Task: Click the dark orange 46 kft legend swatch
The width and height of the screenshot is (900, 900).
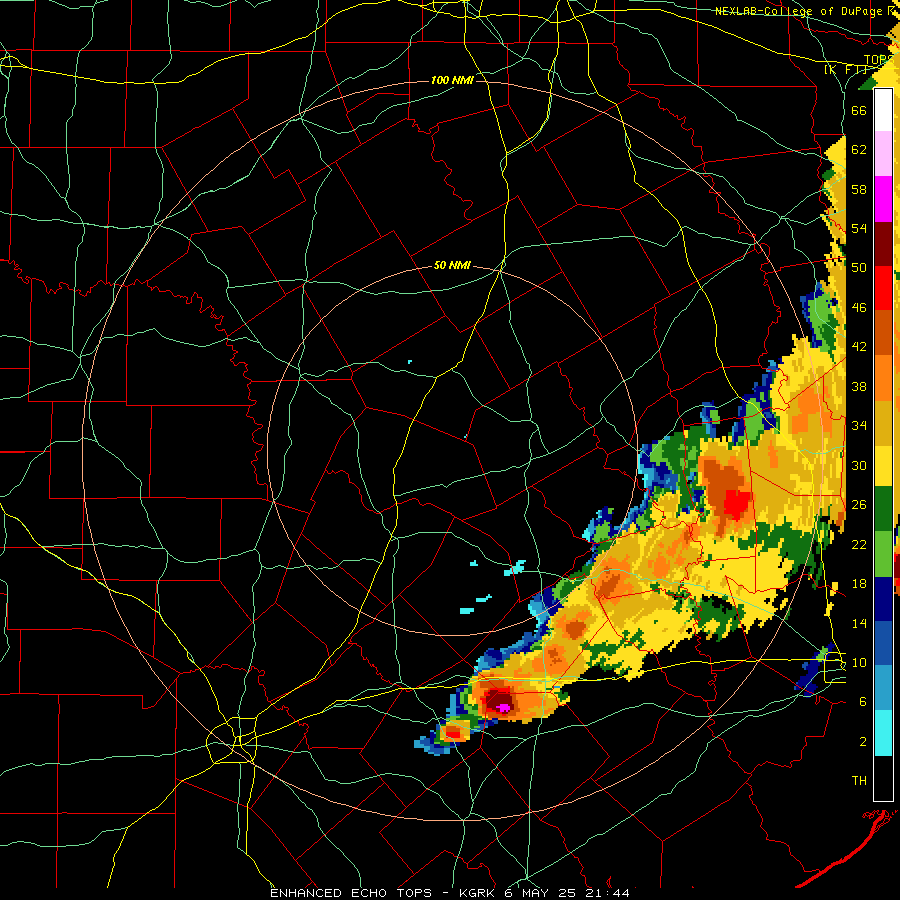Action: click(883, 333)
